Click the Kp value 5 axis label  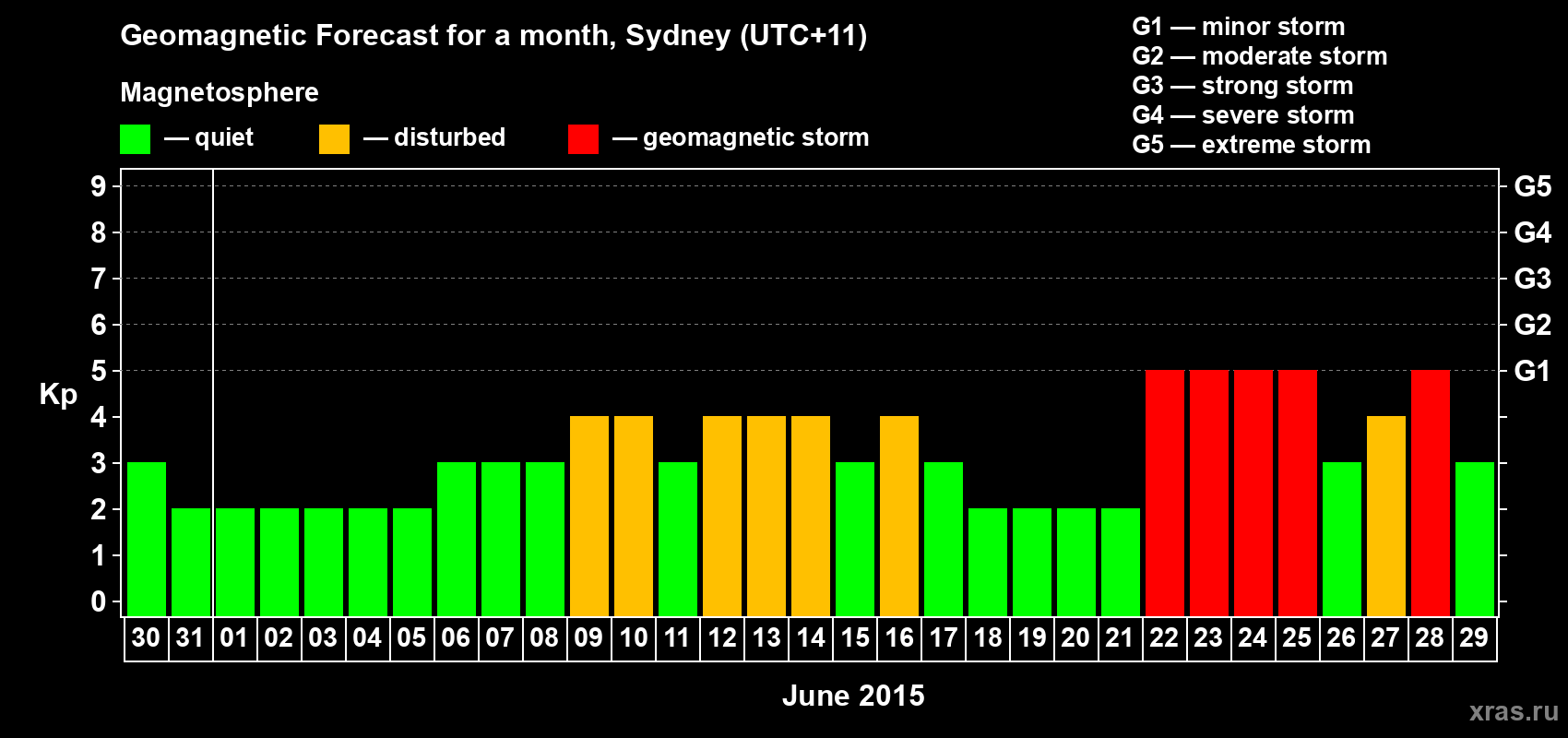pyautogui.click(x=99, y=371)
